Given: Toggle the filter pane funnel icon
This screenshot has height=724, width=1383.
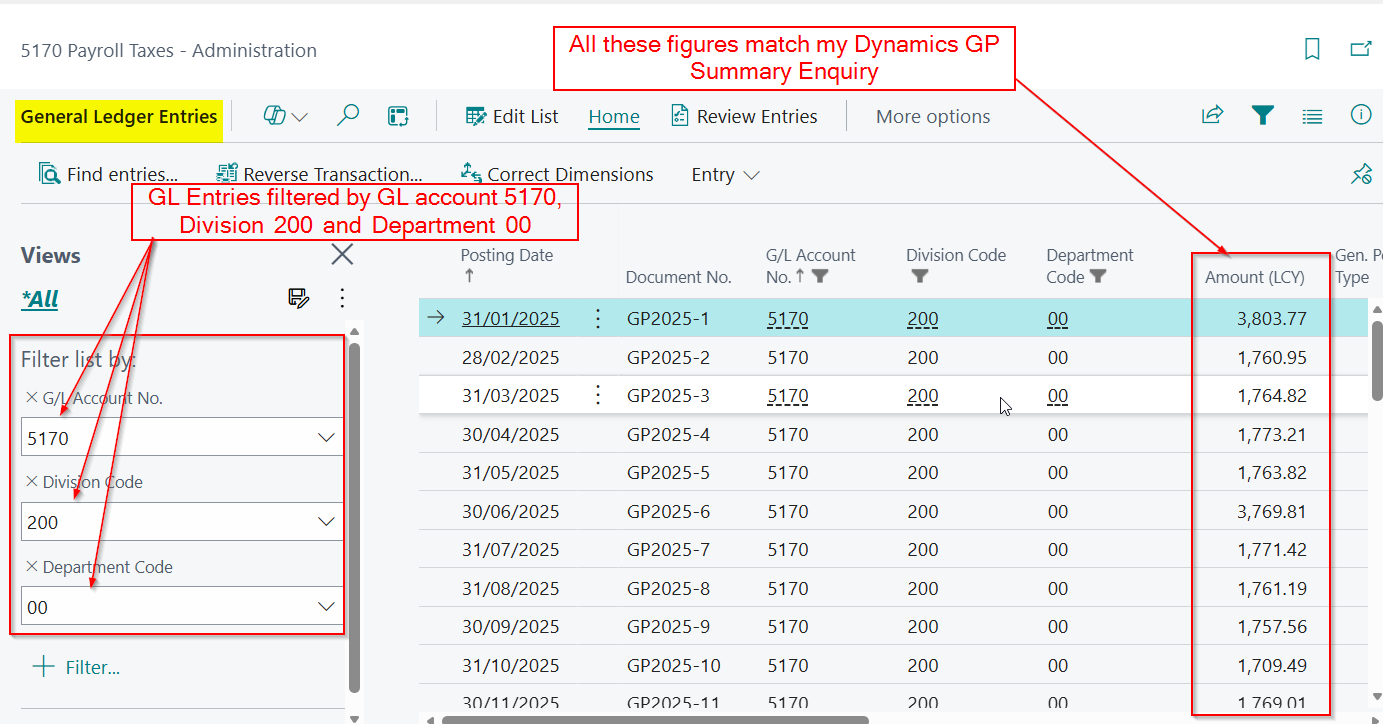Looking at the screenshot, I should [1263, 116].
